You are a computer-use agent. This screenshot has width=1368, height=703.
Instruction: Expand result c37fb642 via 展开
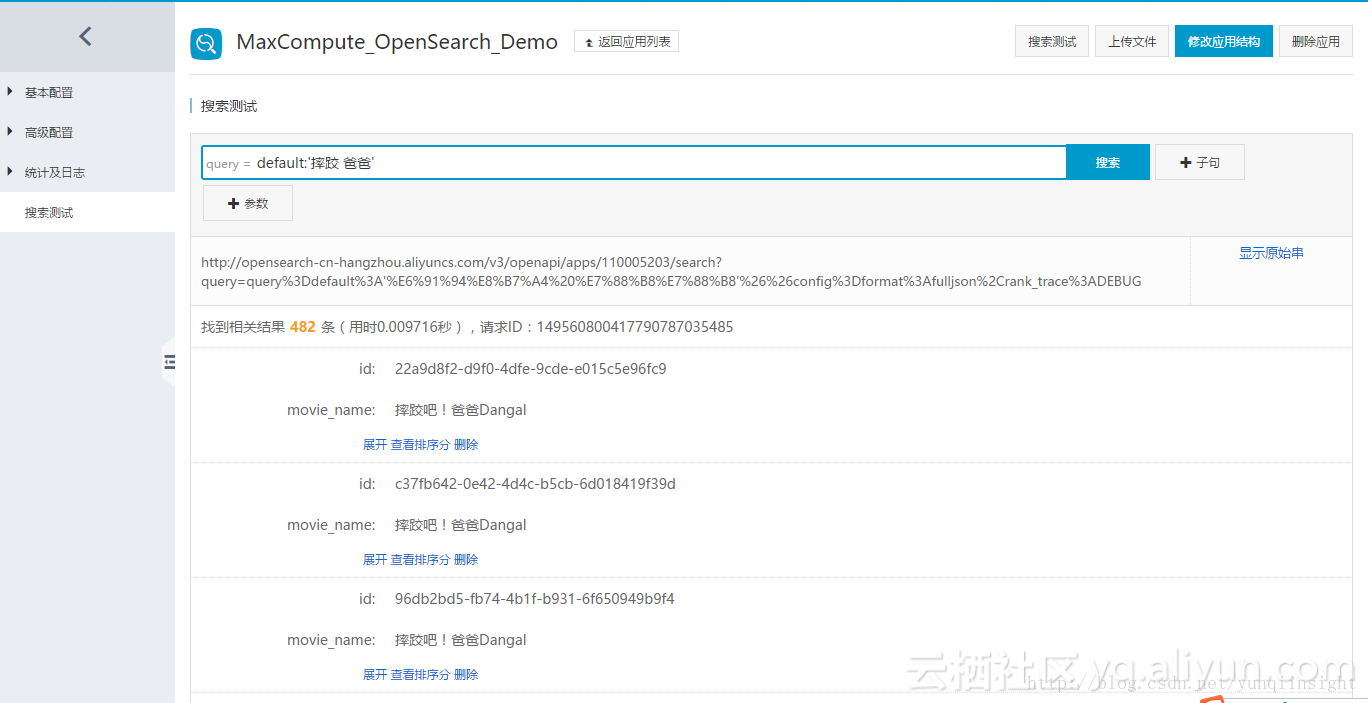(x=375, y=560)
